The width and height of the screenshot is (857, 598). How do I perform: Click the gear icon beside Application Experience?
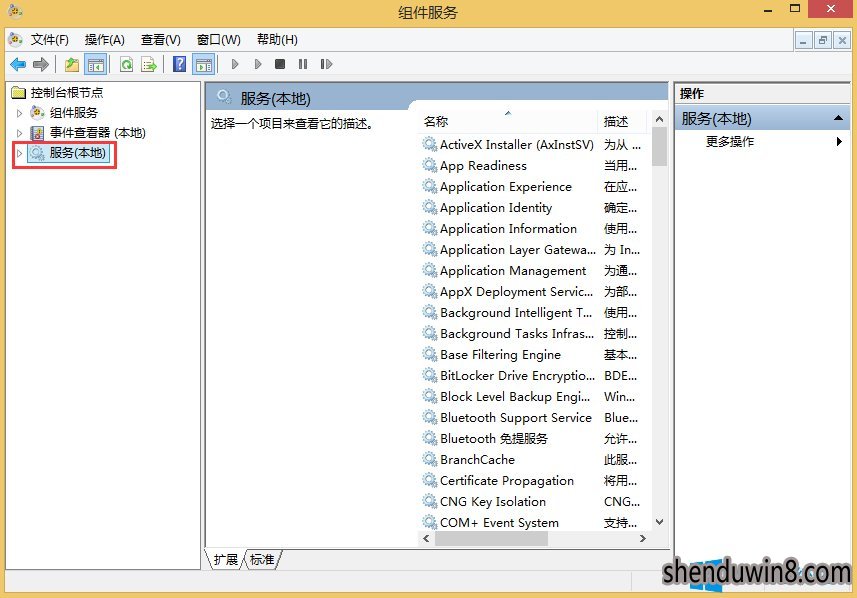(x=430, y=186)
